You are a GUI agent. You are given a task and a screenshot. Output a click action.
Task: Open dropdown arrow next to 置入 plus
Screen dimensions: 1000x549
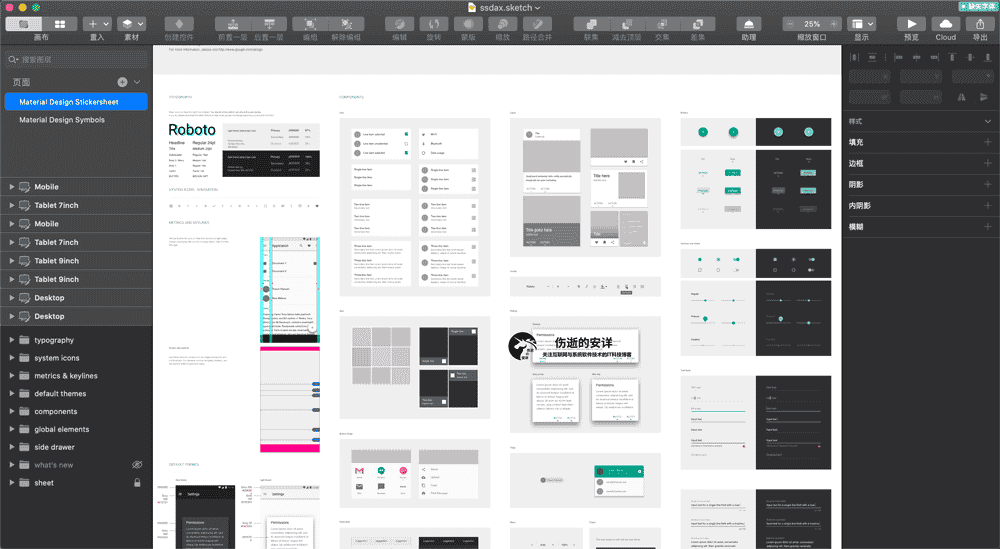coord(106,24)
